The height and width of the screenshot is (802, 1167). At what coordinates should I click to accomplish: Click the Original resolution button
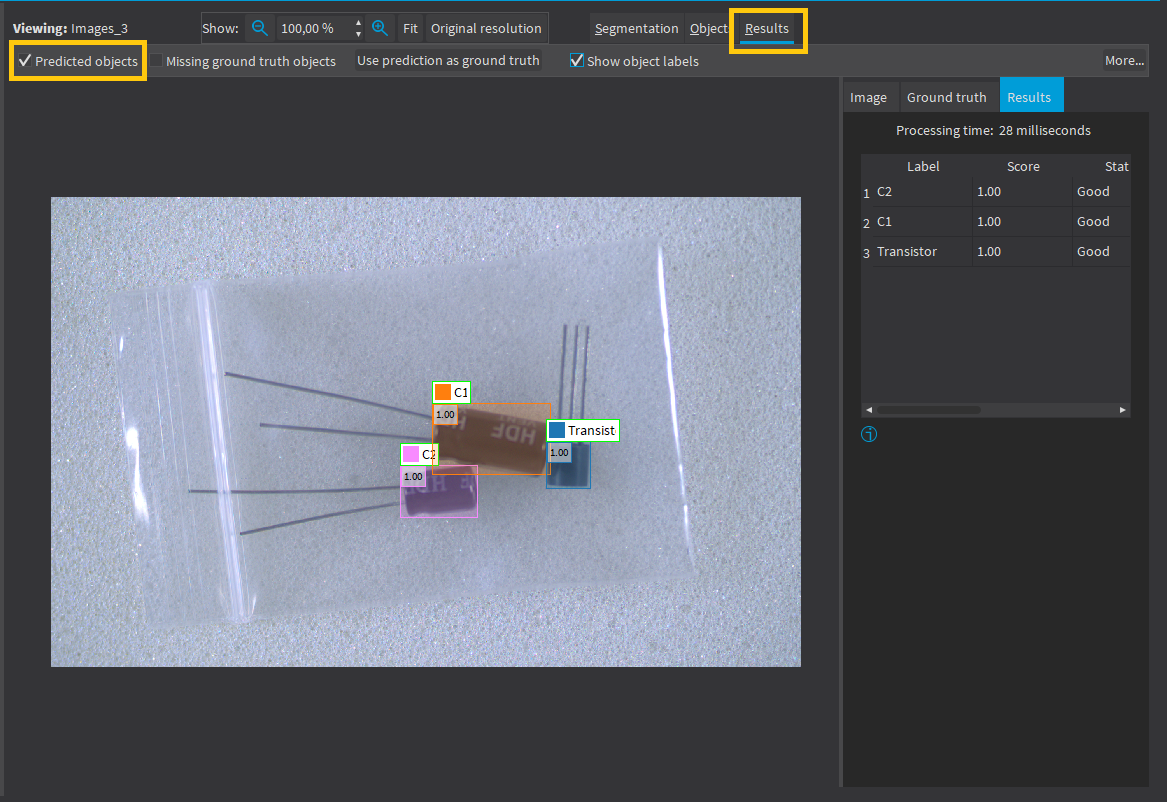486,28
